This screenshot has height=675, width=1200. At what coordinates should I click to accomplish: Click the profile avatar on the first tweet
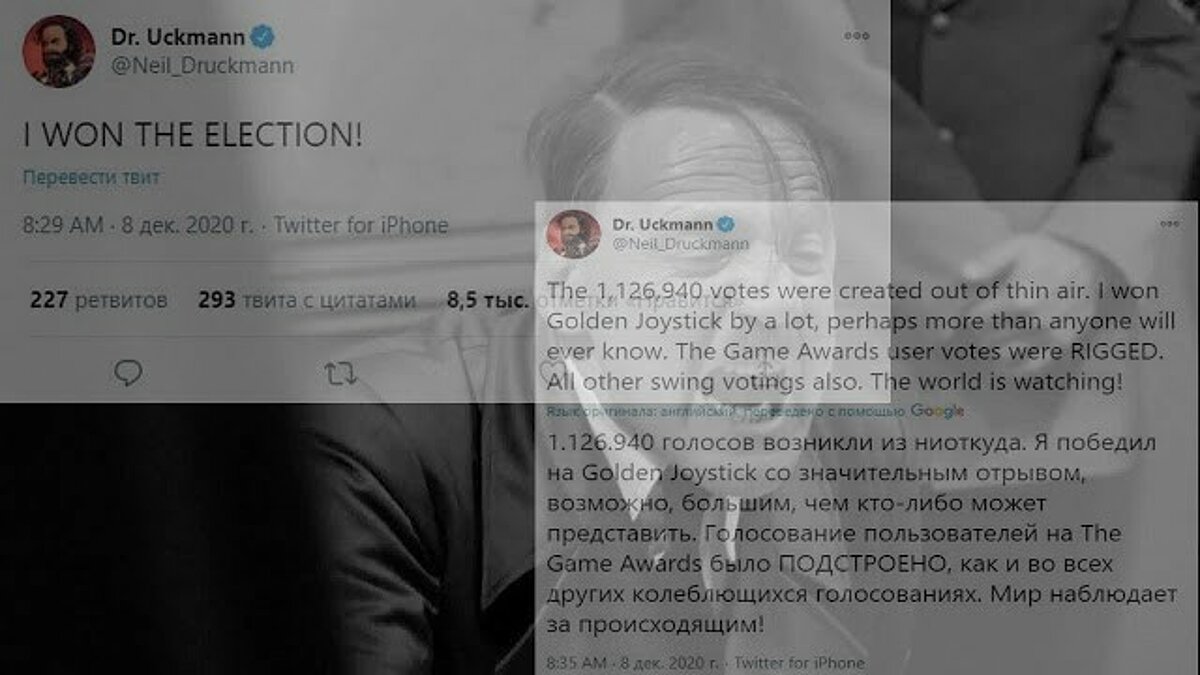[58, 51]
